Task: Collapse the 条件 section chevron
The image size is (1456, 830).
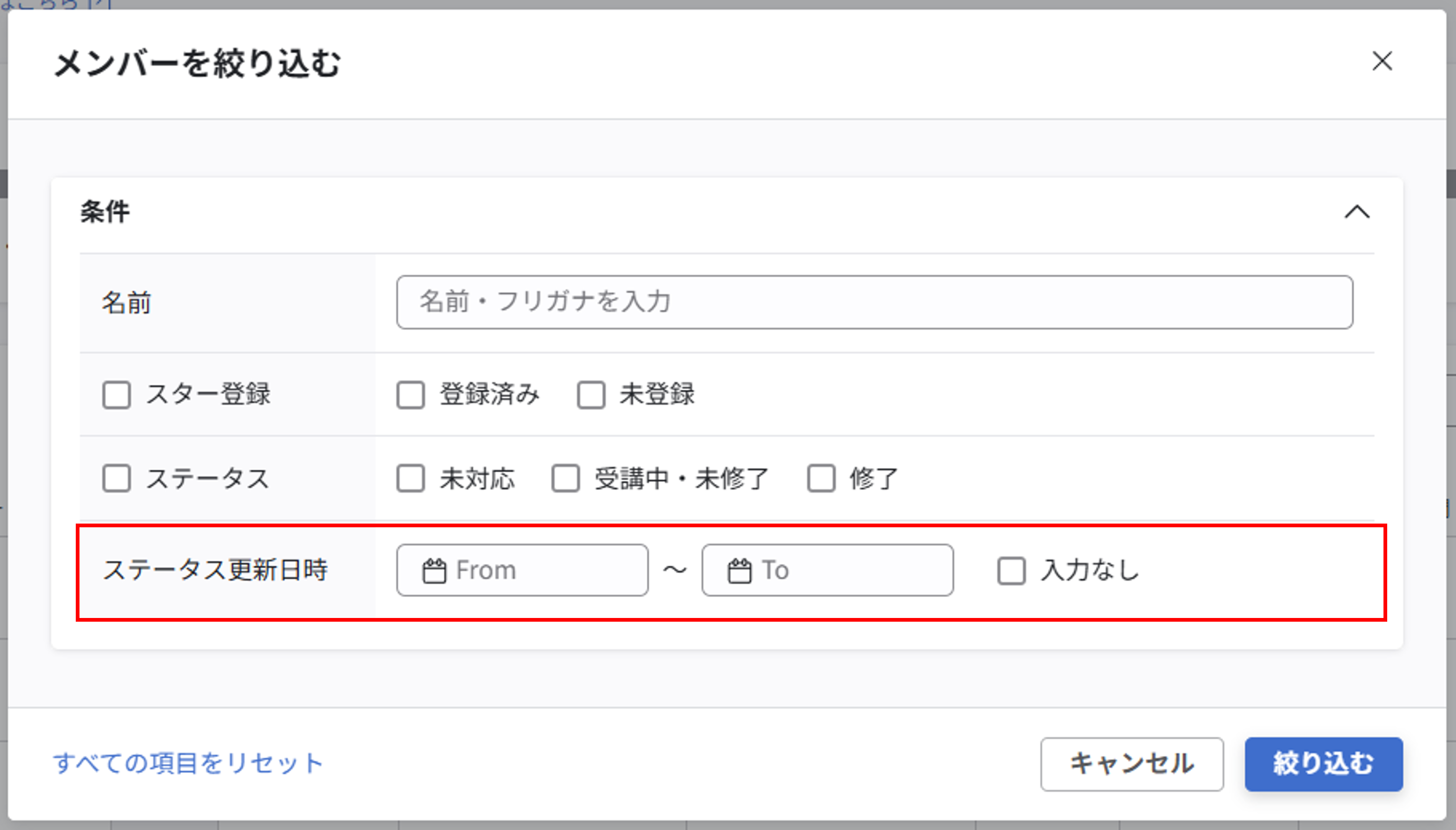Action: [1357, 212]
